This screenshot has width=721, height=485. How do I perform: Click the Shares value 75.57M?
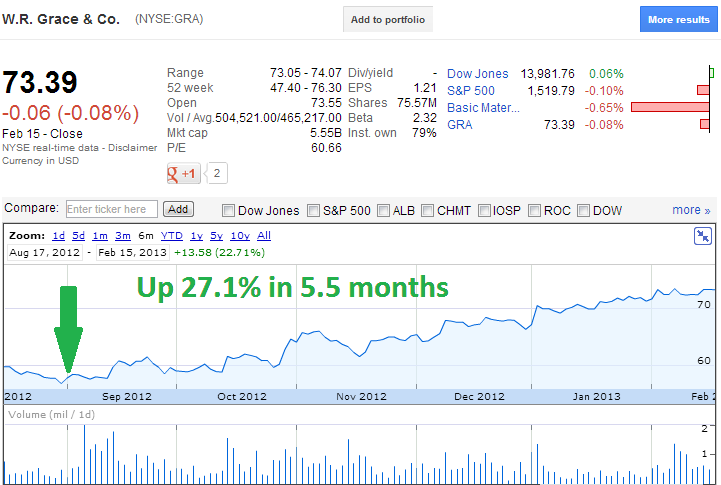click(417, 103)
